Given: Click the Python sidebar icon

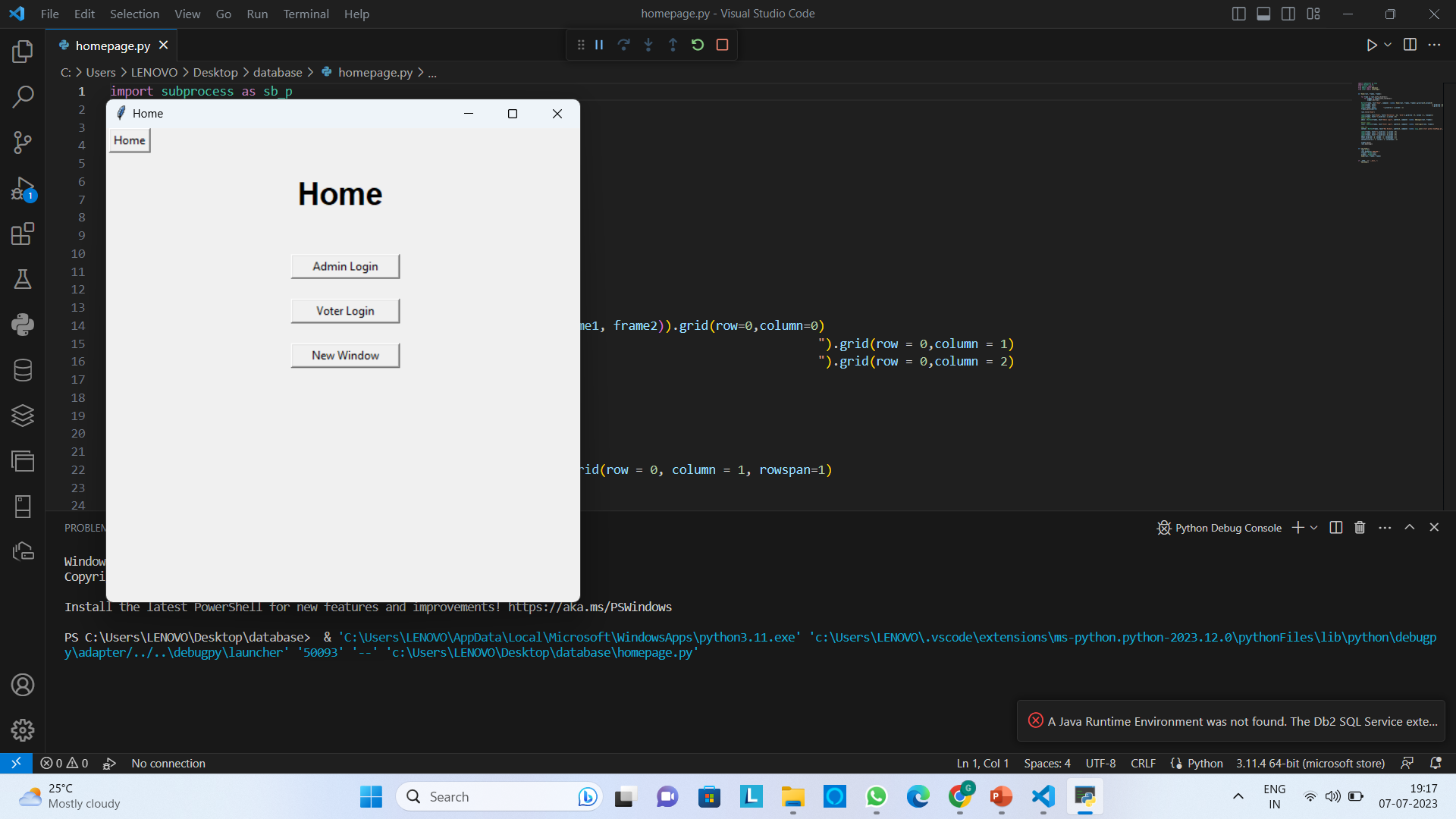Looking at the screenshot, I should click(x=23, y=325).
